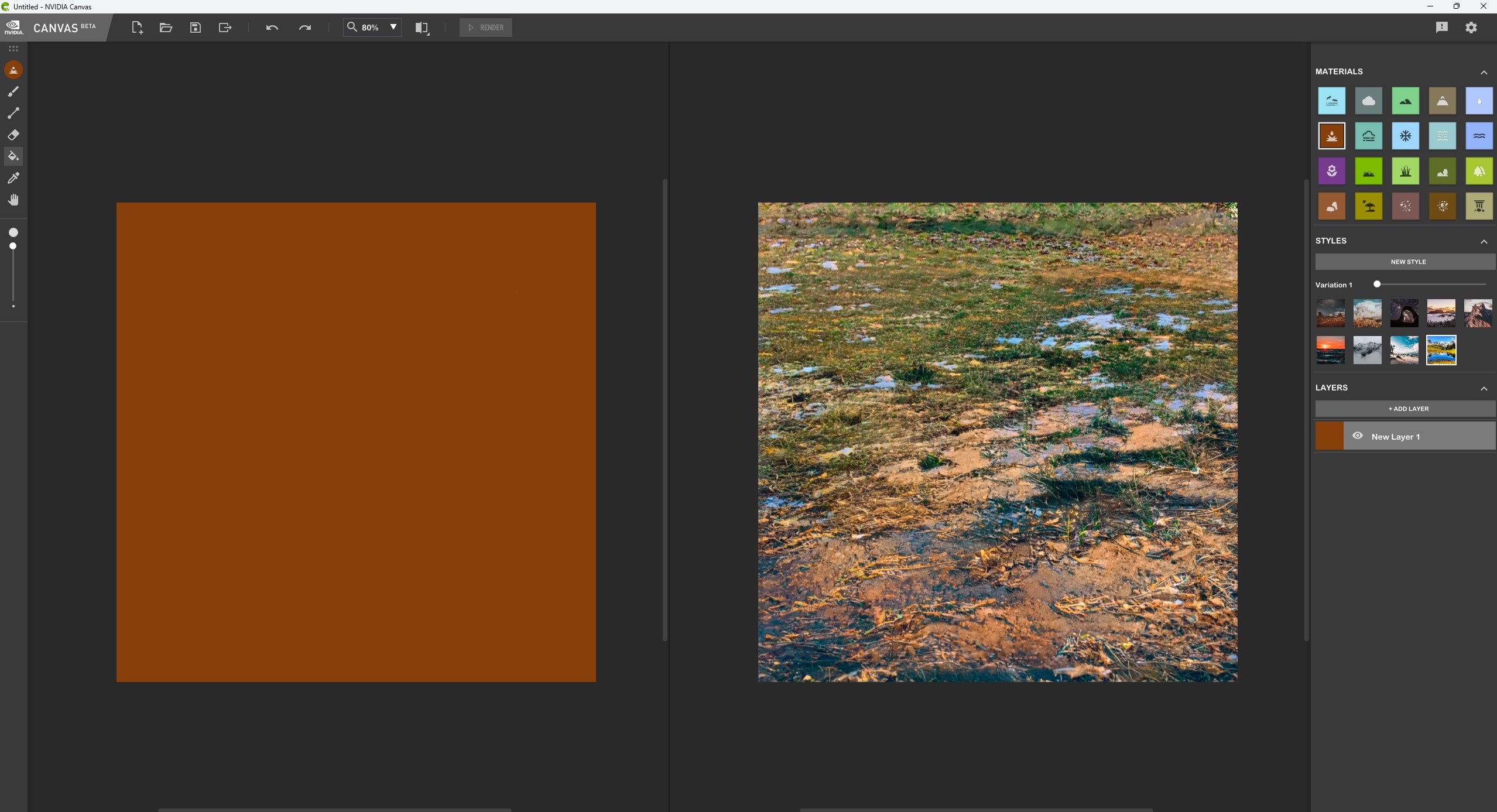Image resolution: width=1497 pixels, height=812 pixels.
Task: Choose the Fog material
Action: tap(1369, 136)
